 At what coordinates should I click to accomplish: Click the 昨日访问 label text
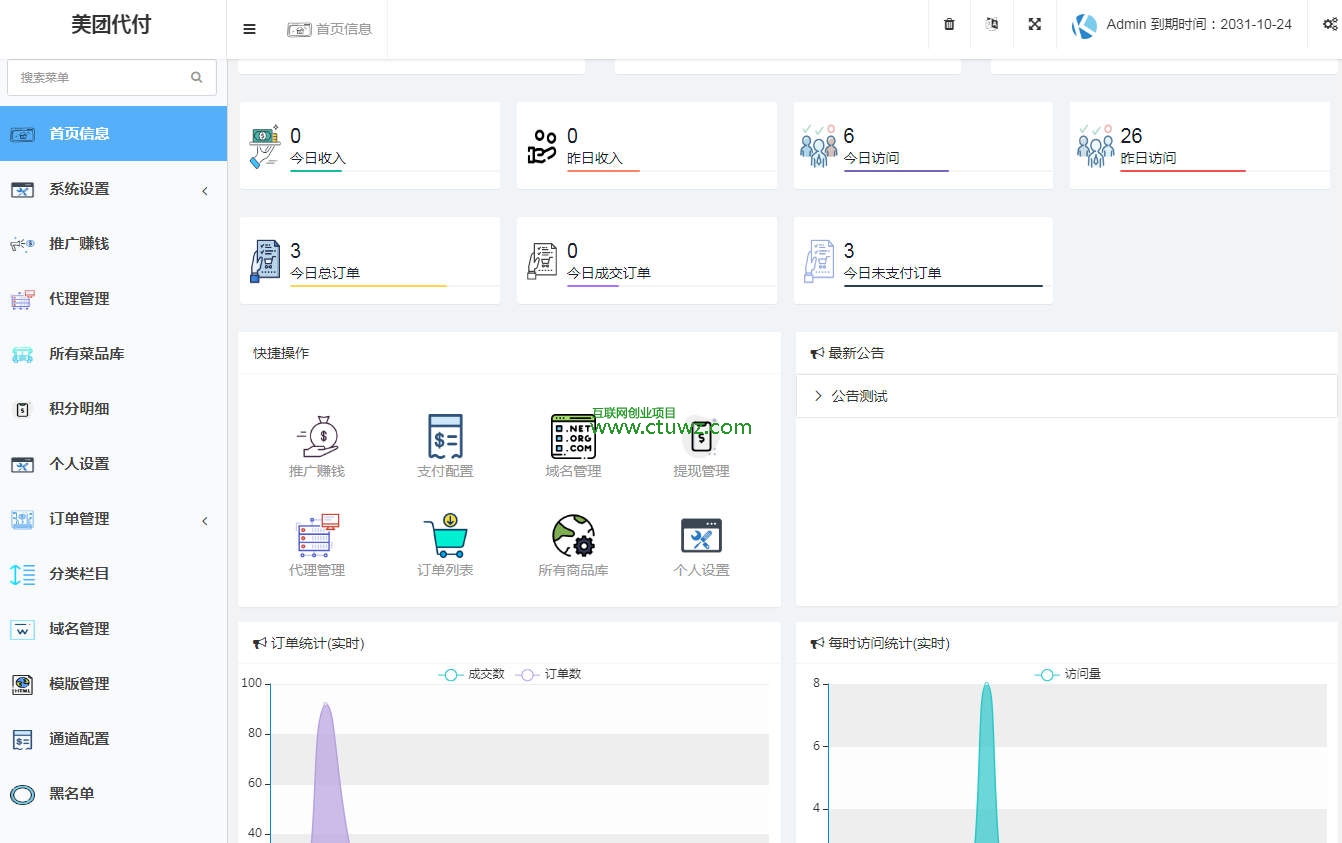1148,158
